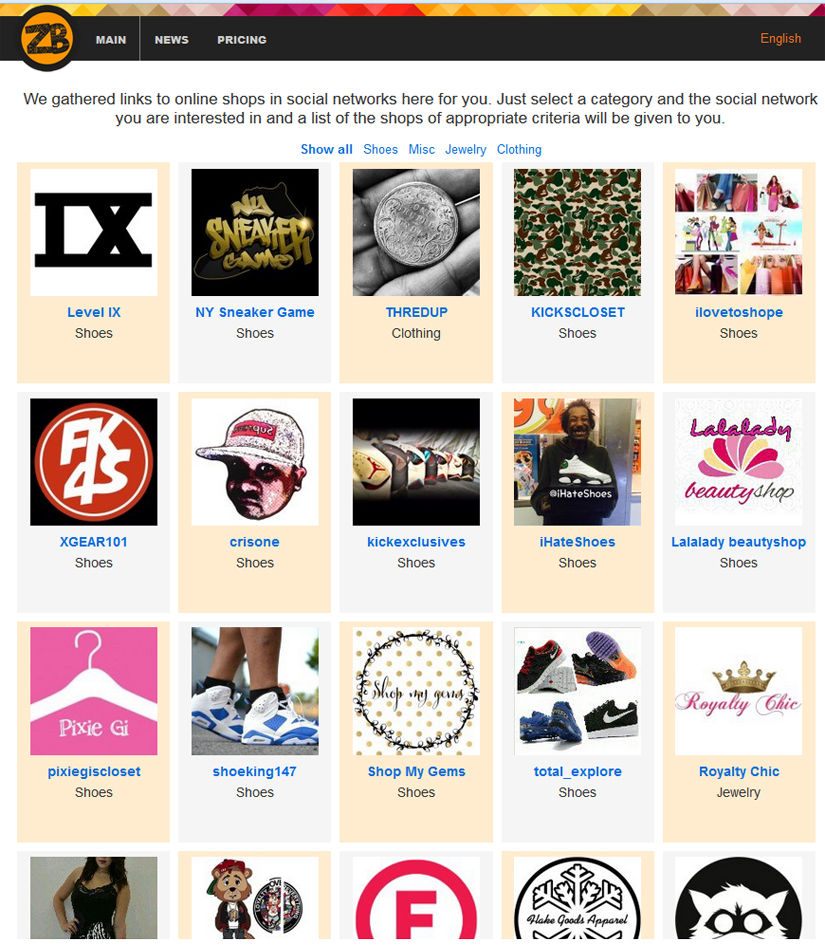Go to the MAIN menu item
Viewport: 825px width, 945px height.
[111, 40]
